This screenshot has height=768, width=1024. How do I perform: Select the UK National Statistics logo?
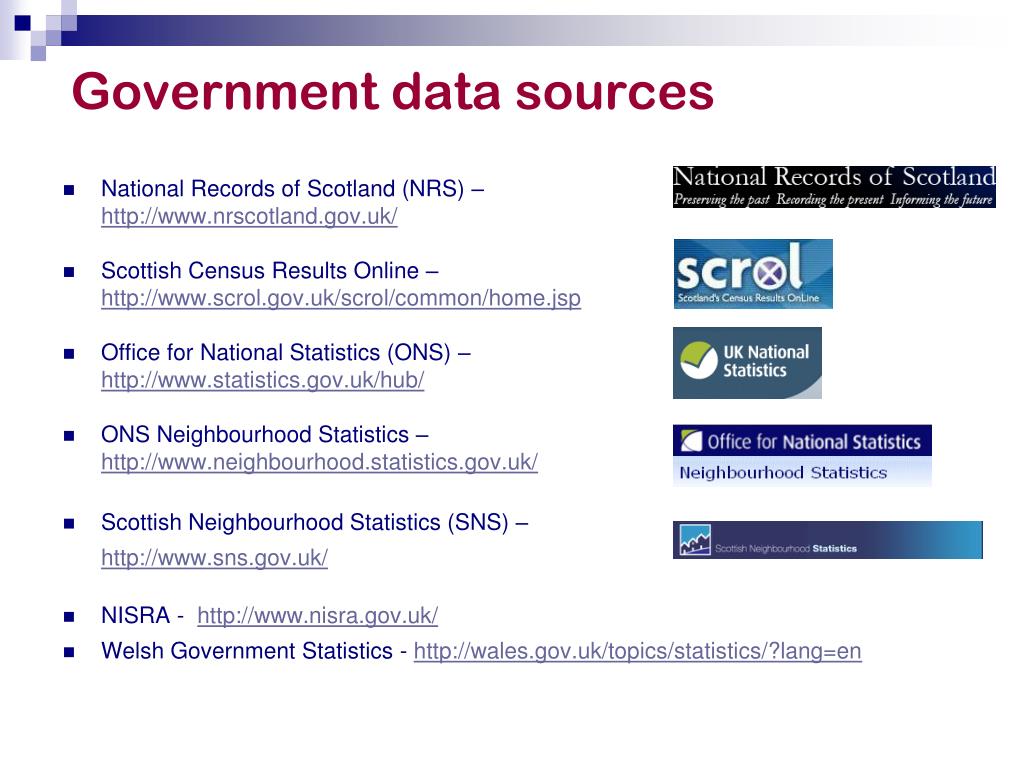pos(747,363)
